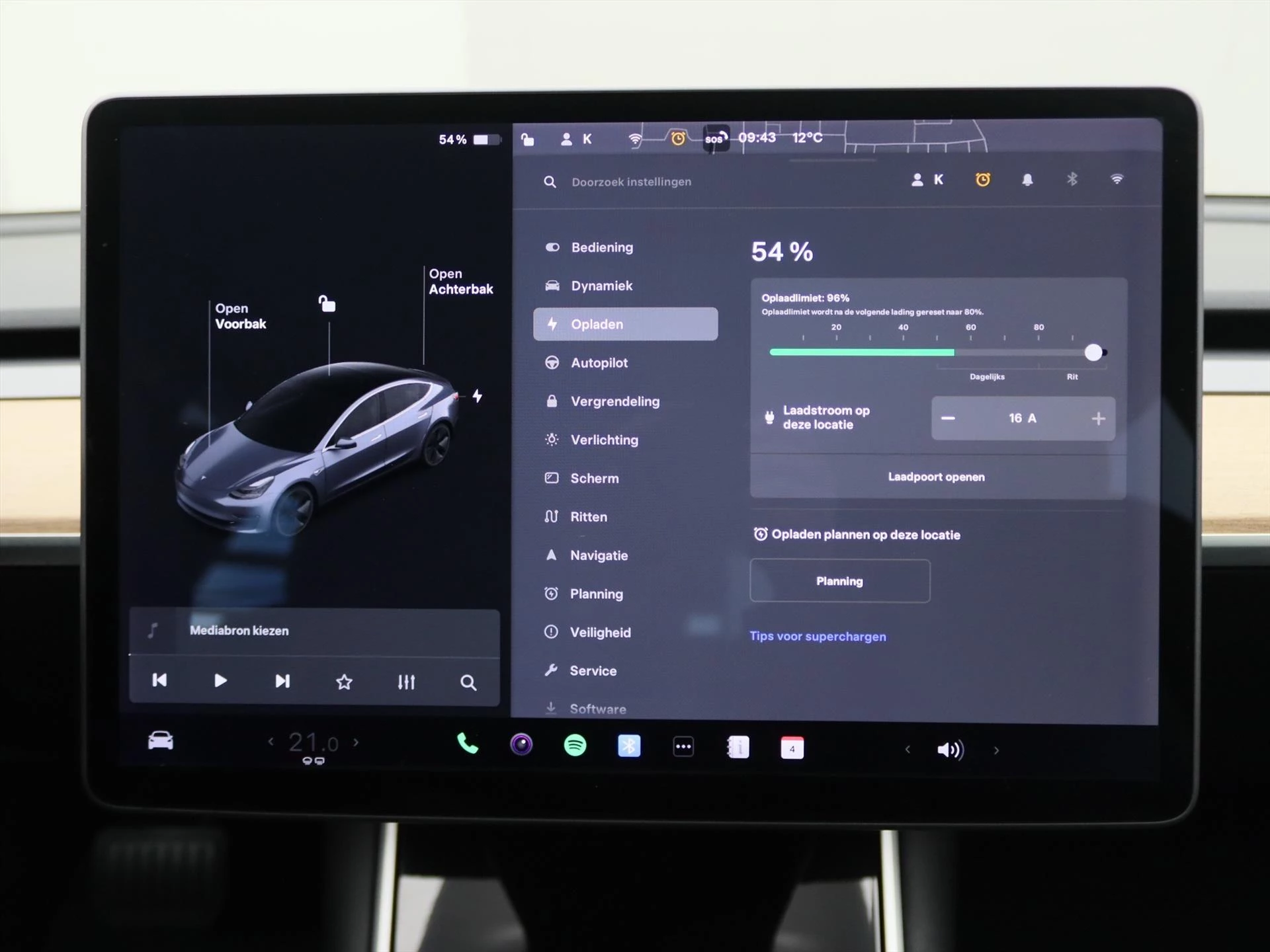This screenshot has height=952, width=1270.
Task: Click the right chevron beside temperature 21.0
Action: tap(355, 742)
